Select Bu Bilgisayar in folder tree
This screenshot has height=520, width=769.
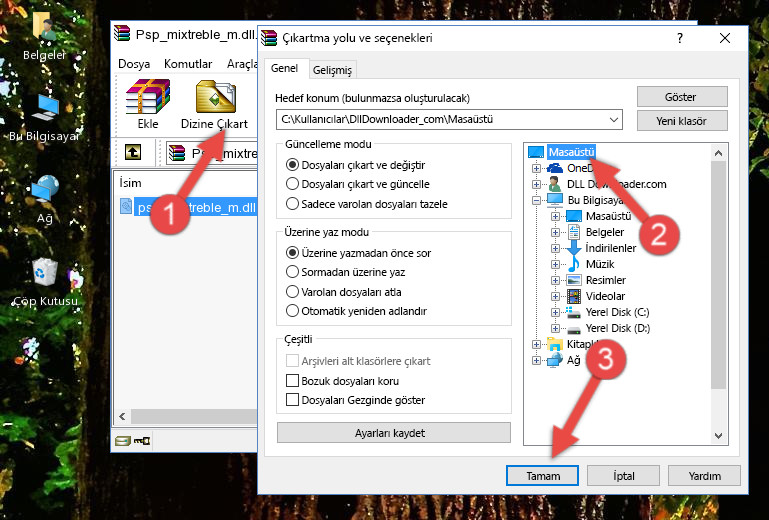(x=595, y=200)
